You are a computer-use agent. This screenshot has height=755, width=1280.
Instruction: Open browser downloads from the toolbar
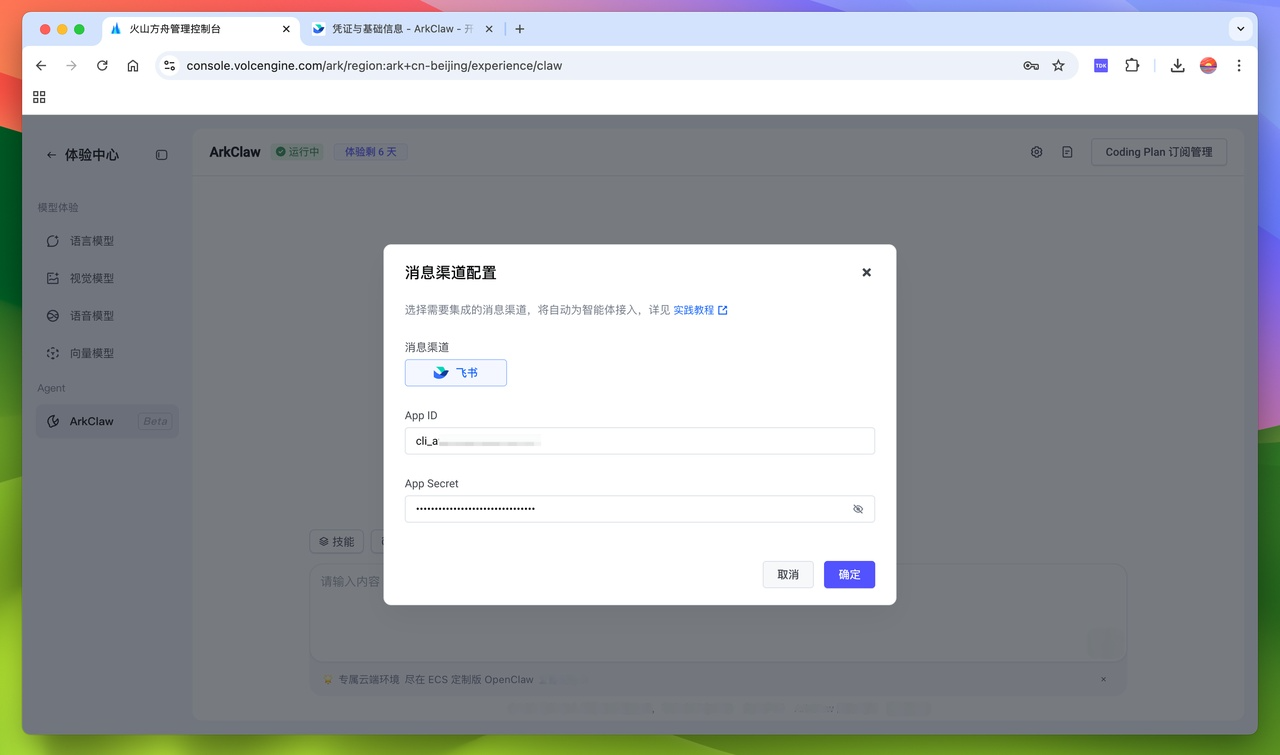(x=1177, y=65)
